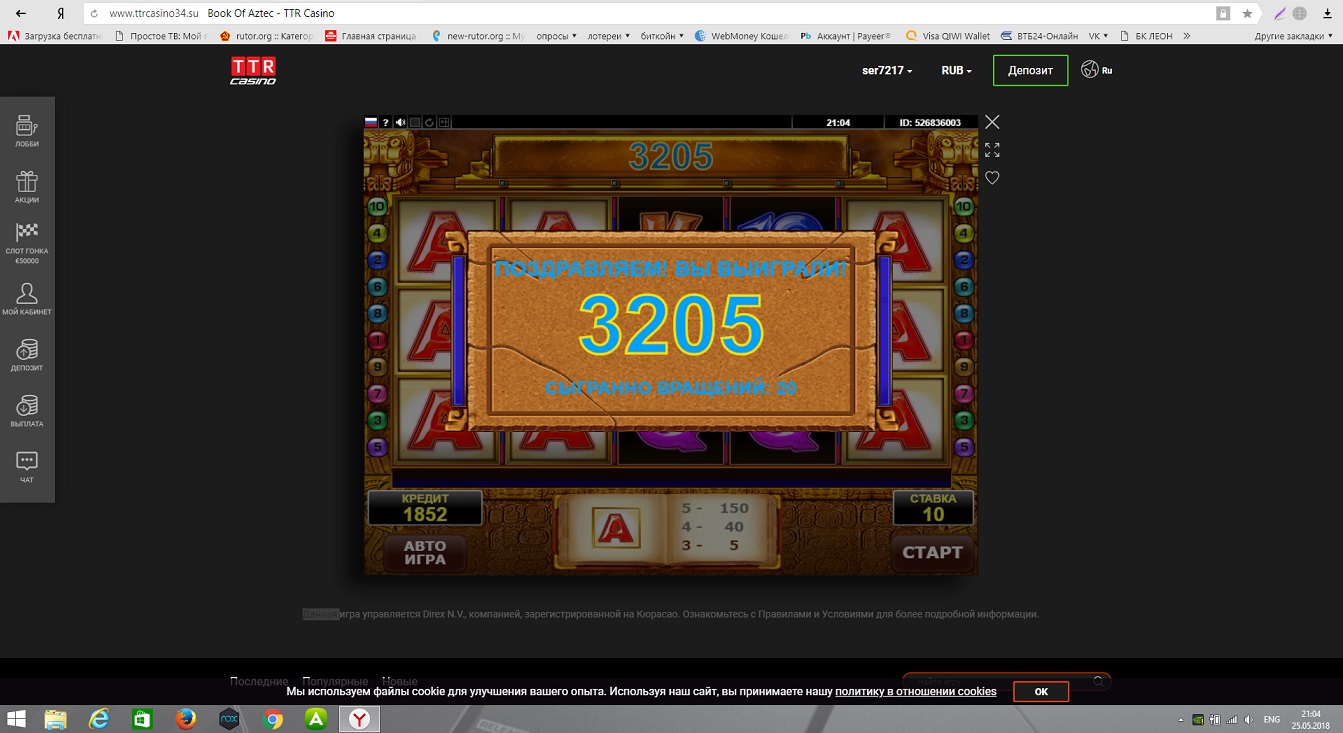Open the WebMoney Кошелек bookmark
1343x733 pixels.
click(x=741, y=36)
